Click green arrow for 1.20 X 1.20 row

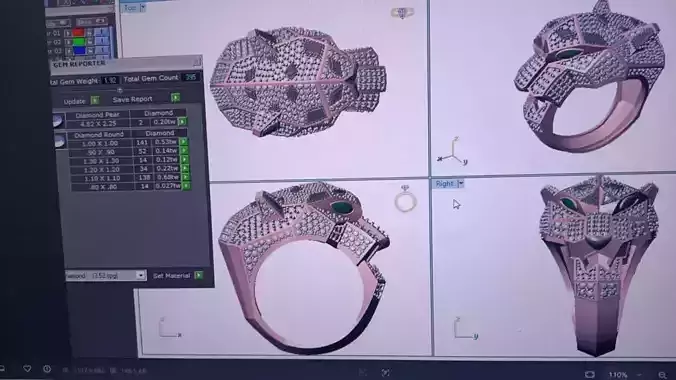coord(185,168)
